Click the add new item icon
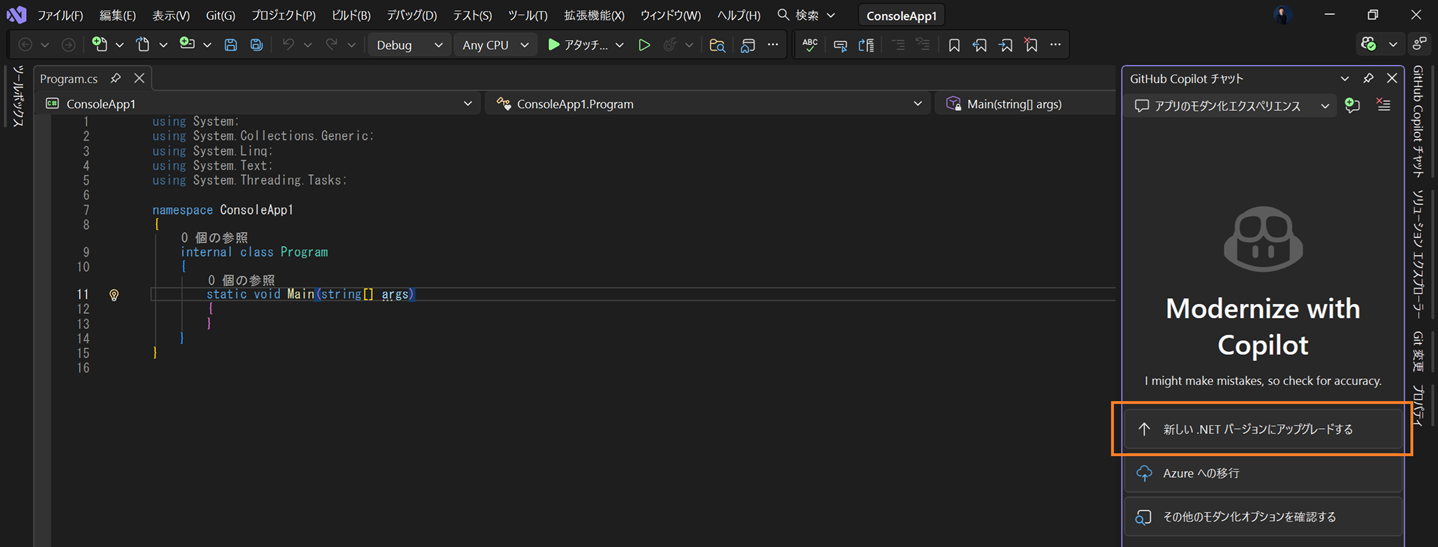Viewport: 1438px width, 547px height. click(187, 45)
